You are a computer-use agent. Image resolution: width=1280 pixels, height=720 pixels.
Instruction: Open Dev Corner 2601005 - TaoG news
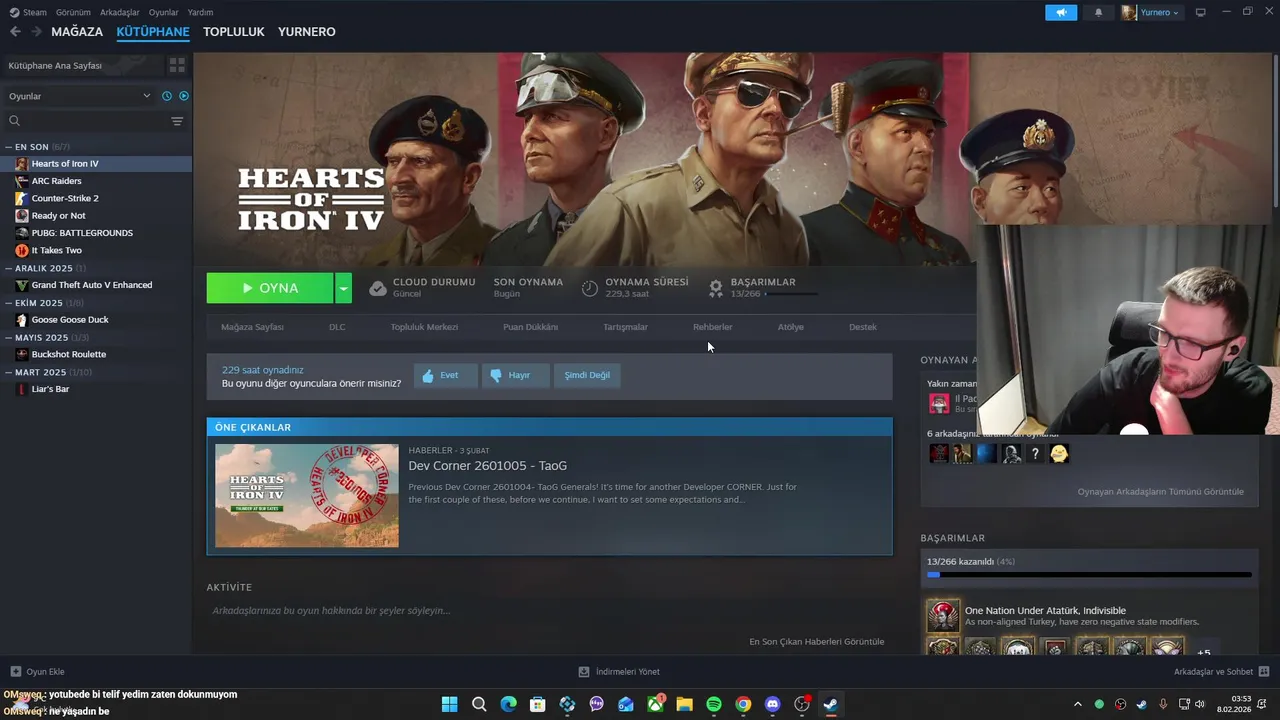487,466
